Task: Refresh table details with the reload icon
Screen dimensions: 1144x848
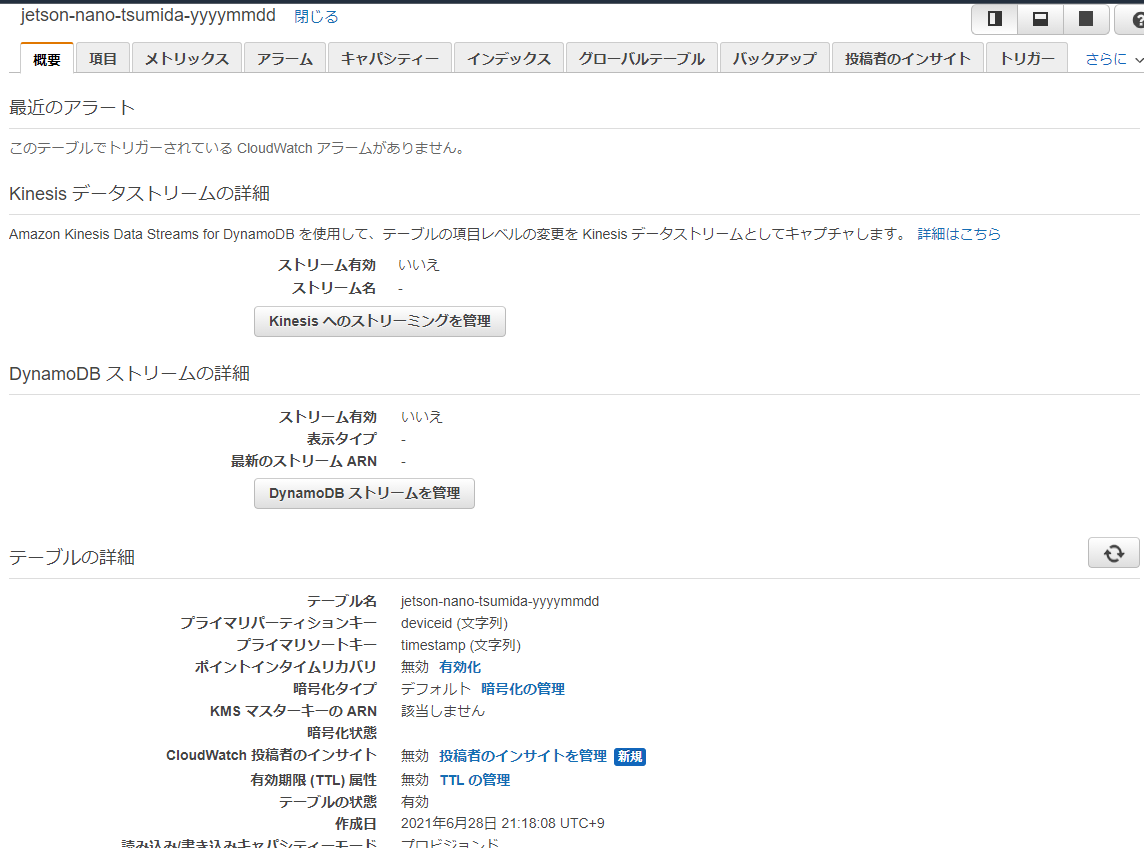Action: [1113, 553]
